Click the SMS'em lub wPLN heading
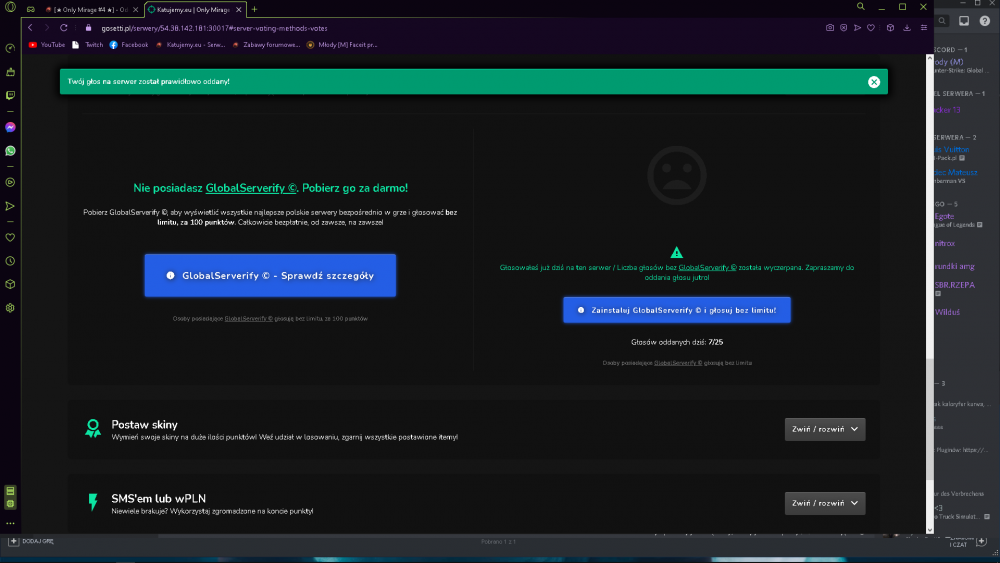Screen dimensions: 1000x563 159,499
